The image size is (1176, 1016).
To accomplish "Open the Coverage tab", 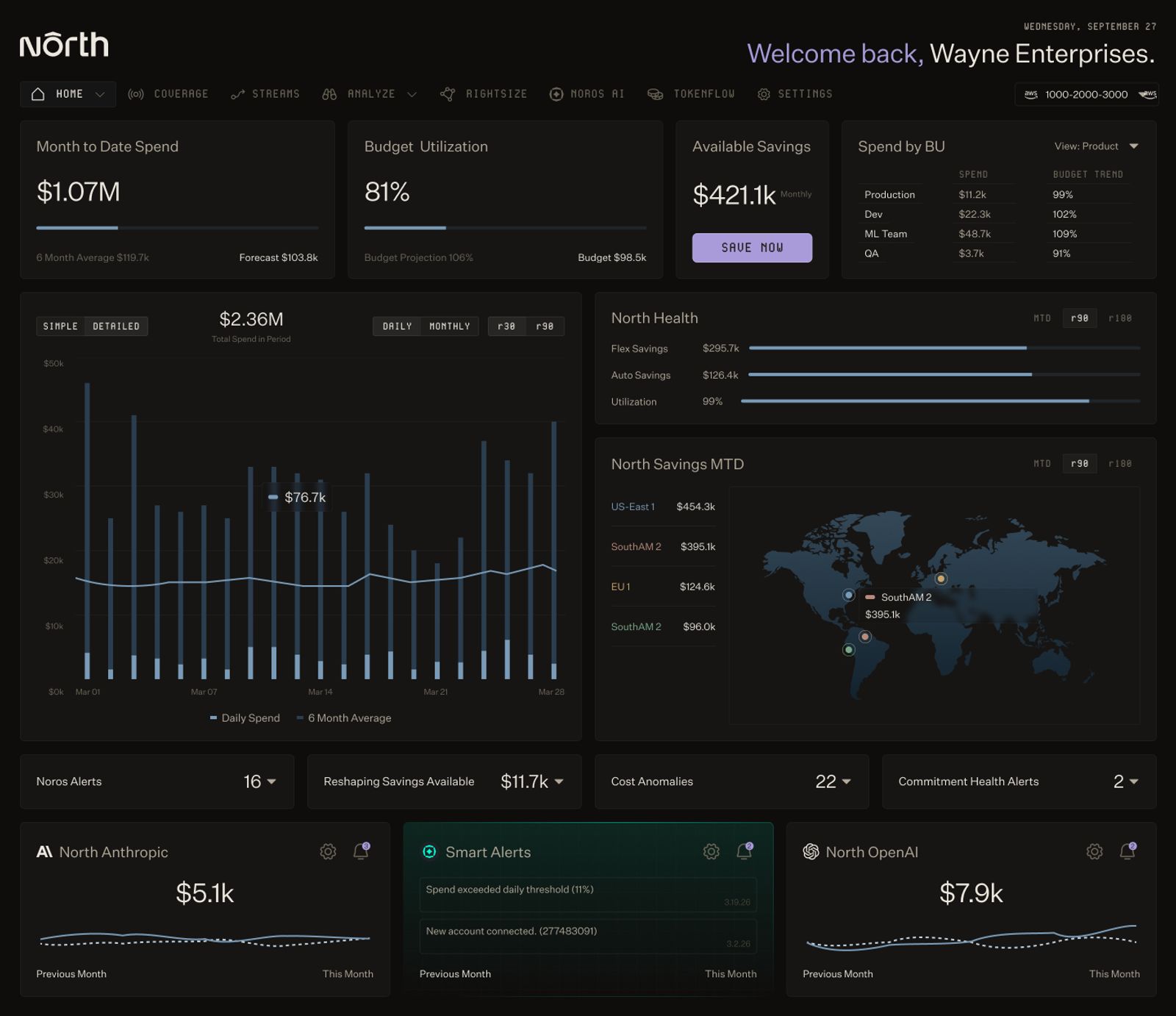I will pyautogui.click(x=168, y=94).
